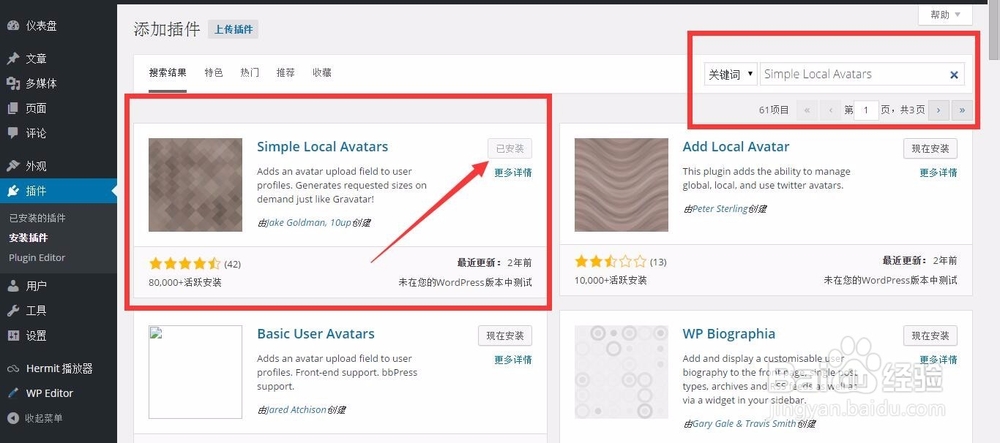Click the current page number field
Image resolution: width=1000 pixels, height=443 pixels.
pos(866,110)
